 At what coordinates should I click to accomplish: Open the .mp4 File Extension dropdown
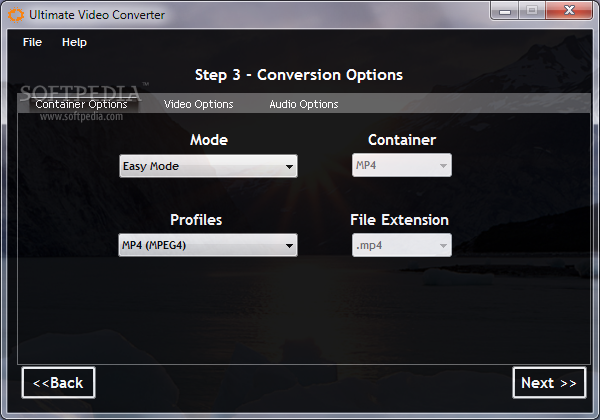coord(402,245)
